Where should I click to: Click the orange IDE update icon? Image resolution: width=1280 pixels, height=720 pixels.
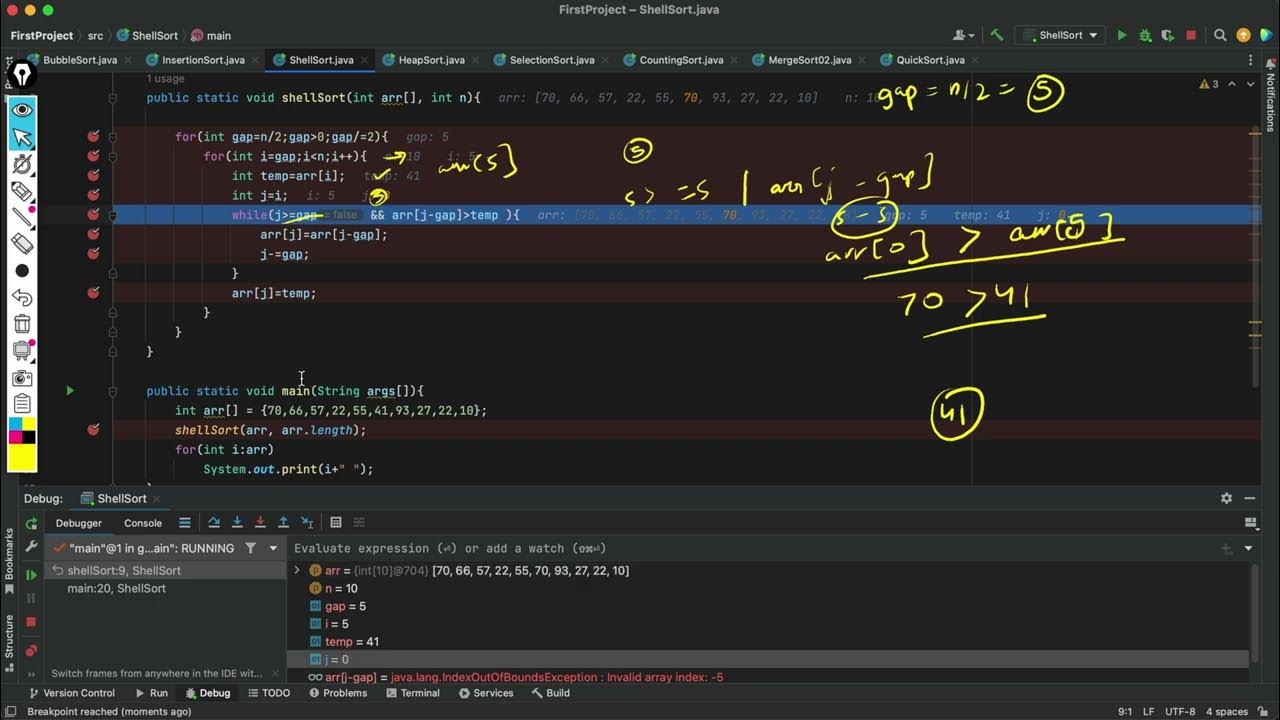(x=1243, y=35)
